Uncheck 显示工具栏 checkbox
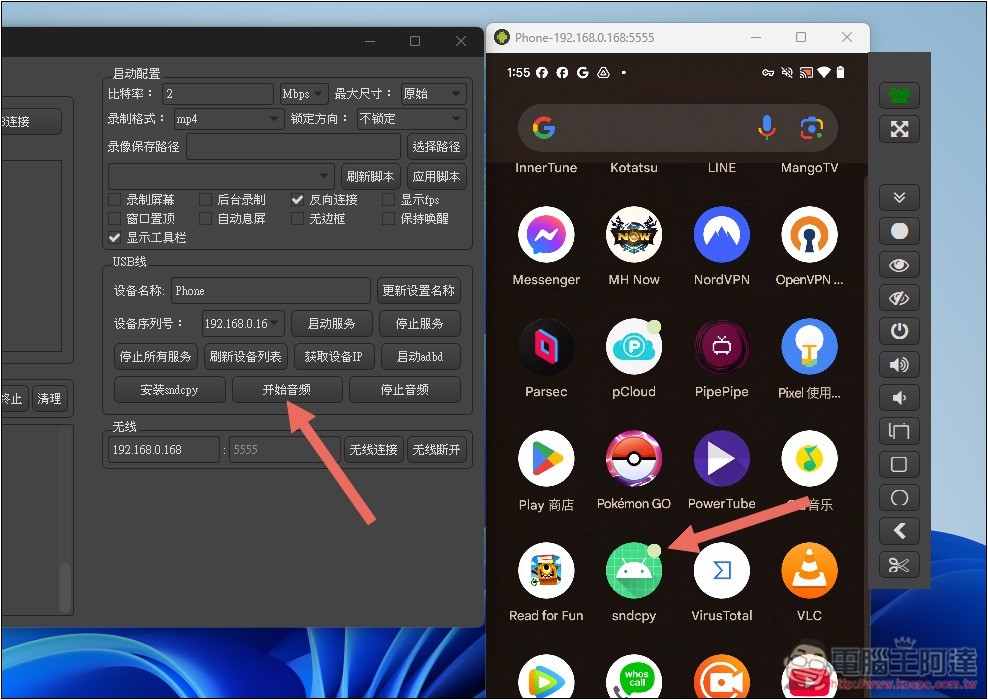This screenshot has height=700, width=988. click(x=115, y=238)
